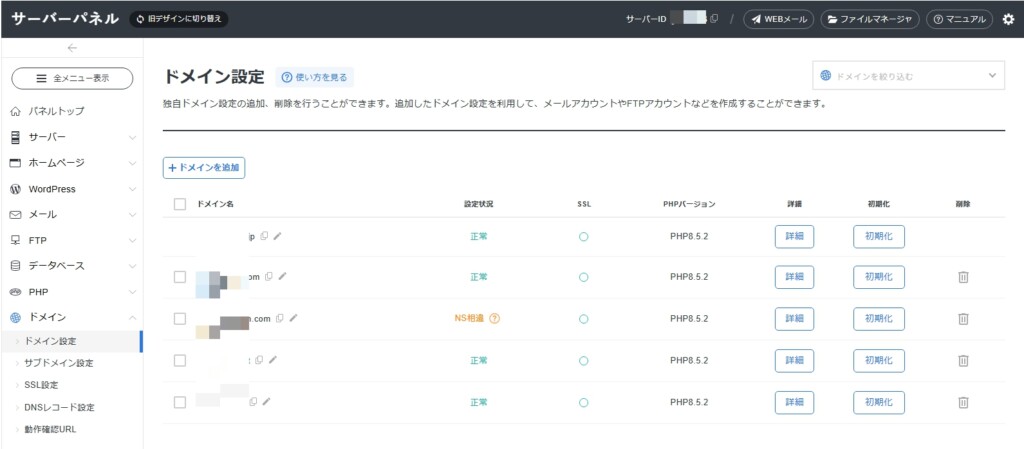
Task: Click the trash icon in the bottom domain row
Action: coord(963,402)
